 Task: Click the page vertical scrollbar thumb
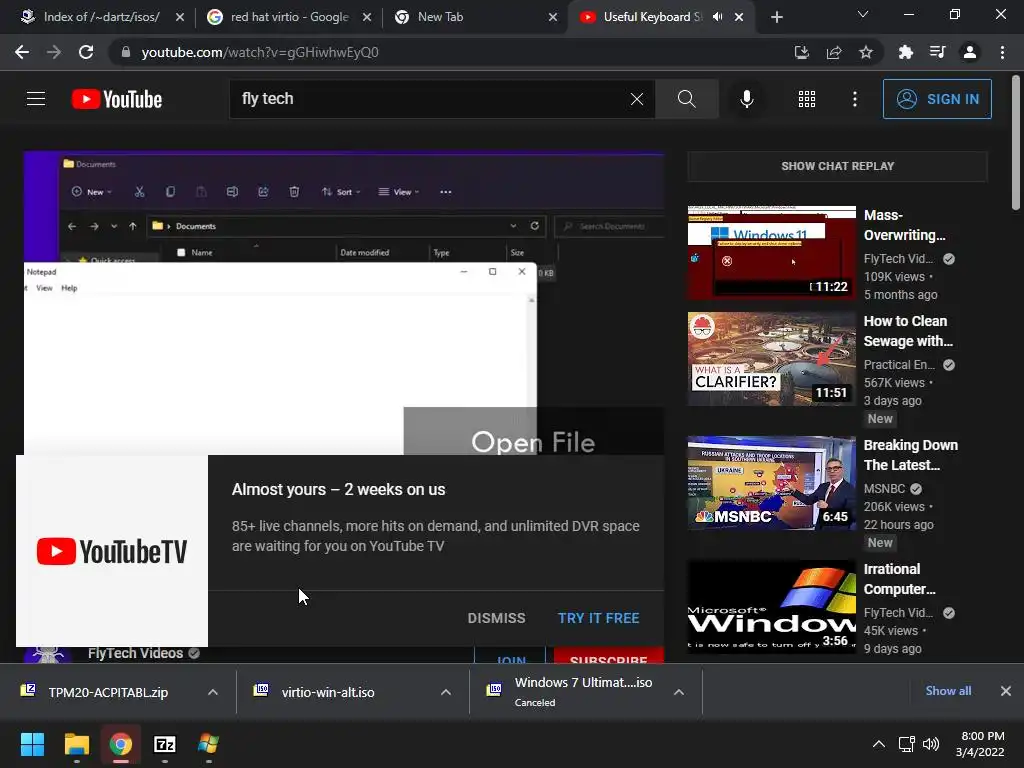pos(1016,142)
